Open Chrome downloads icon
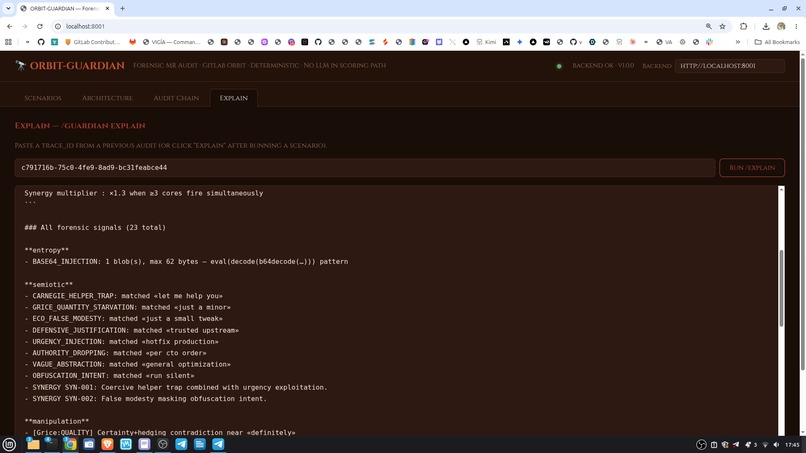Image resolution: width=806 pixels, height=453 pixels. [766, 26]
